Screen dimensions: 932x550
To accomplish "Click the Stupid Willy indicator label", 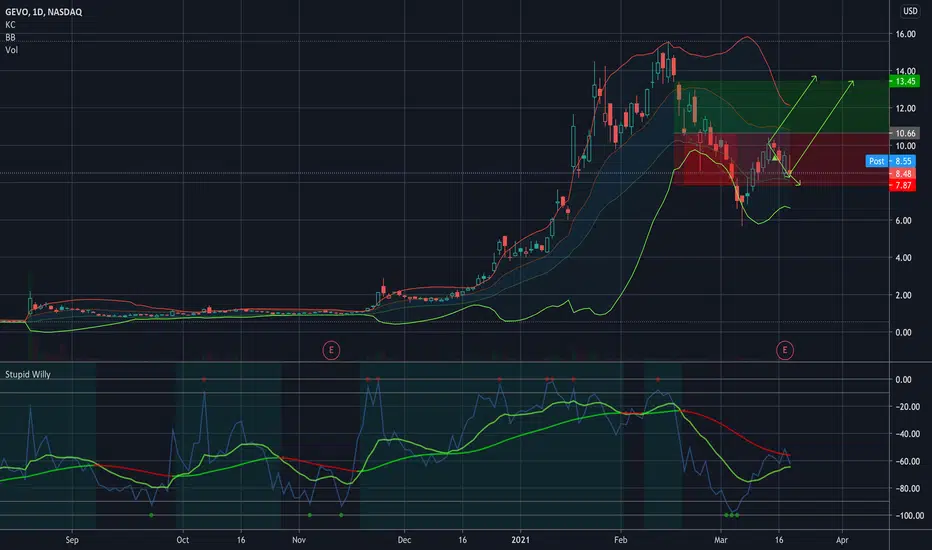I will [28, 375].
